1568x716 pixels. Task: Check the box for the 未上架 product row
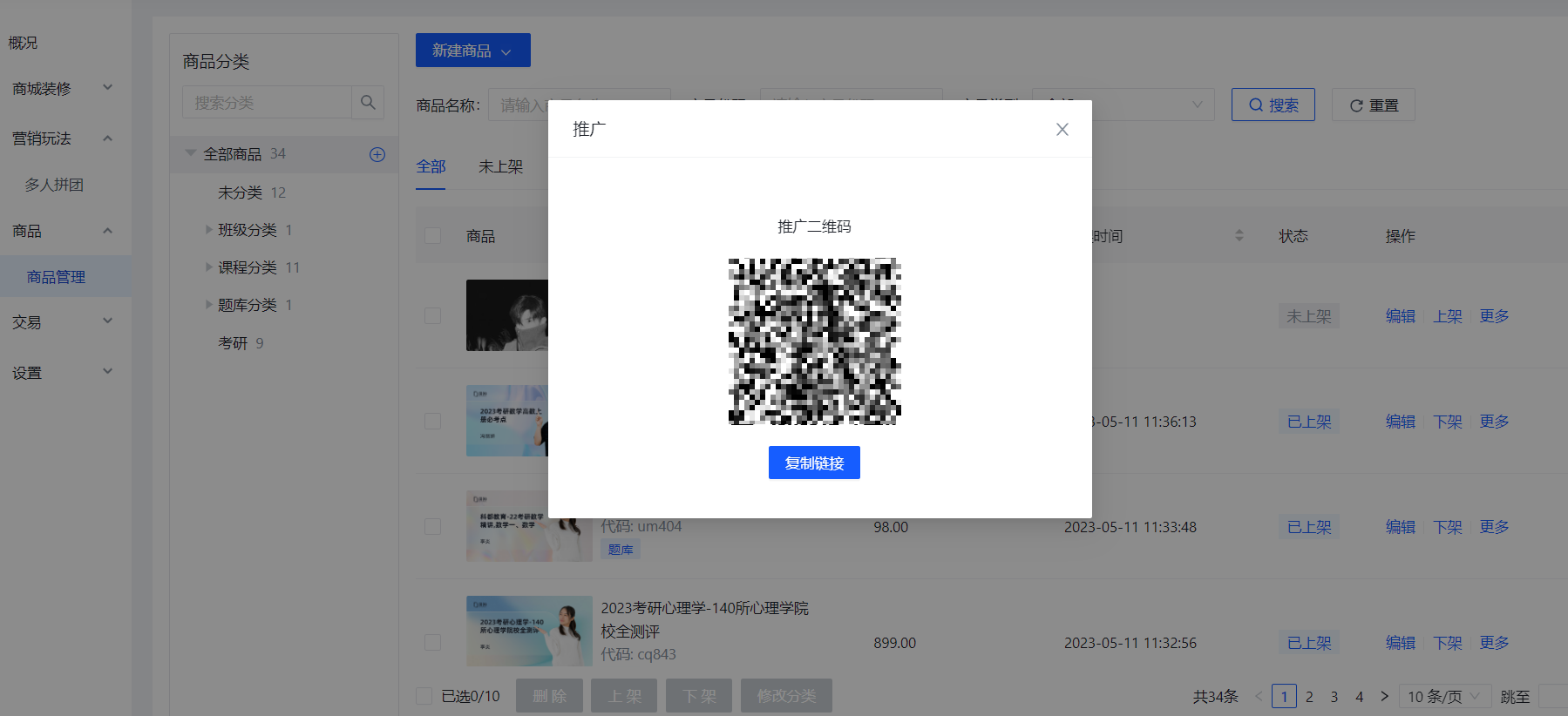click(x=432, y=315)
